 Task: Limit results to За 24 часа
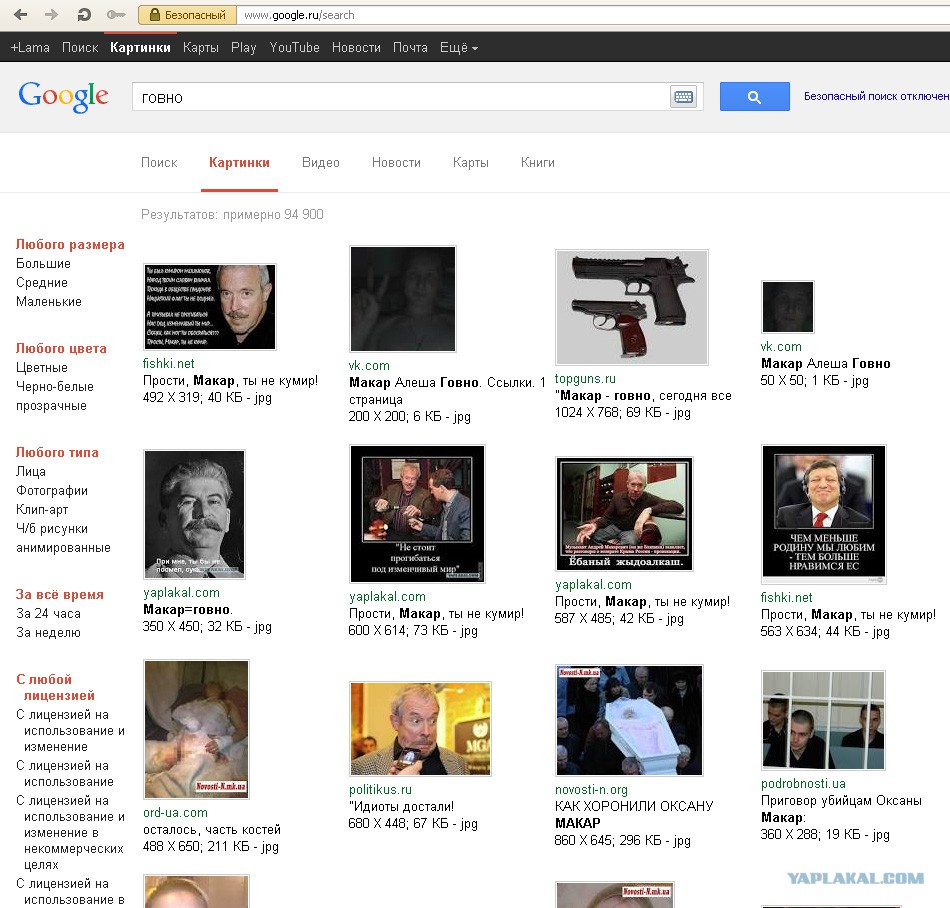tap(48, 614)
